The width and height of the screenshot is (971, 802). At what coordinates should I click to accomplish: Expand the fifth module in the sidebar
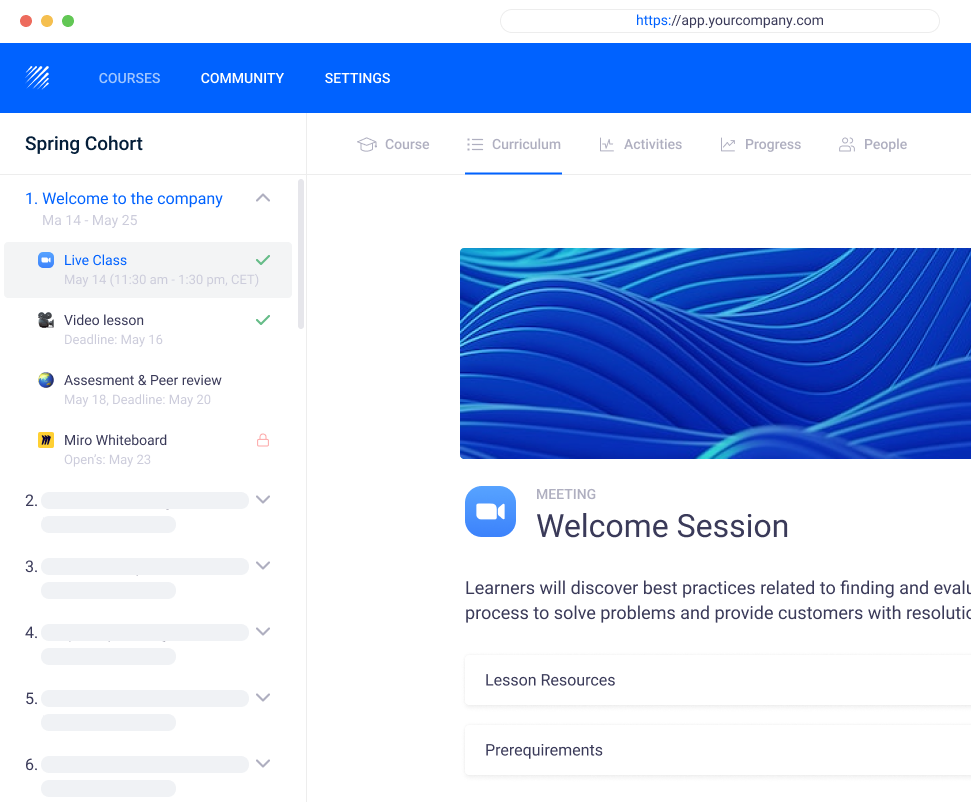click(263, 697)
